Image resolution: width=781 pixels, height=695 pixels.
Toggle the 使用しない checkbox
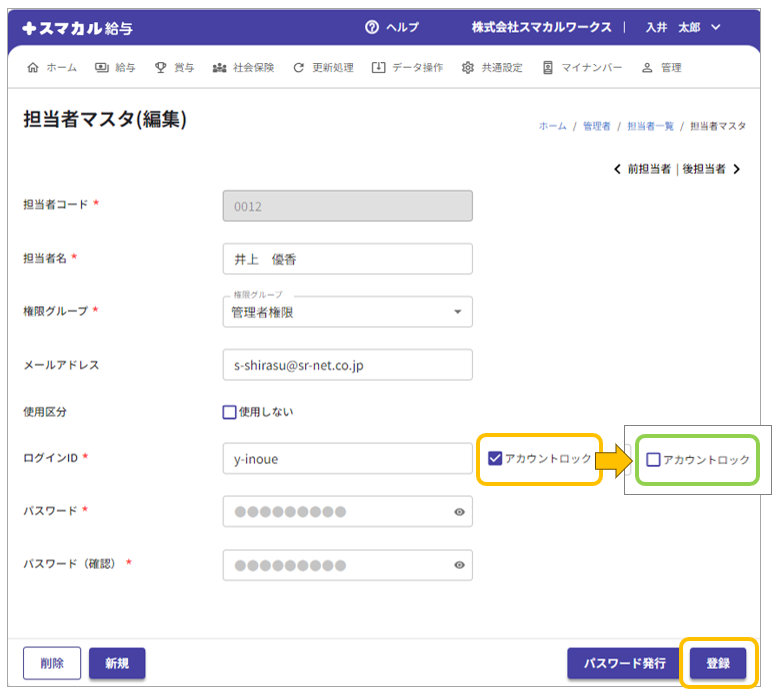pos(230,411)
